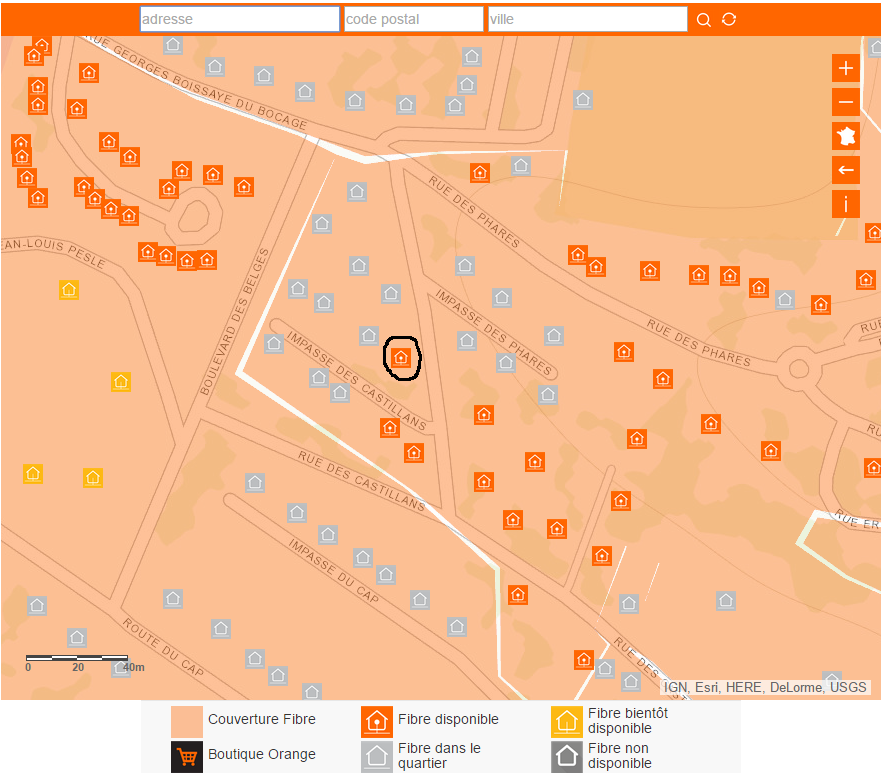The image size is (881, 773).
Task: Click the circled orange fibre house marker
Action: pyautogui.click(x=401, y=358)
